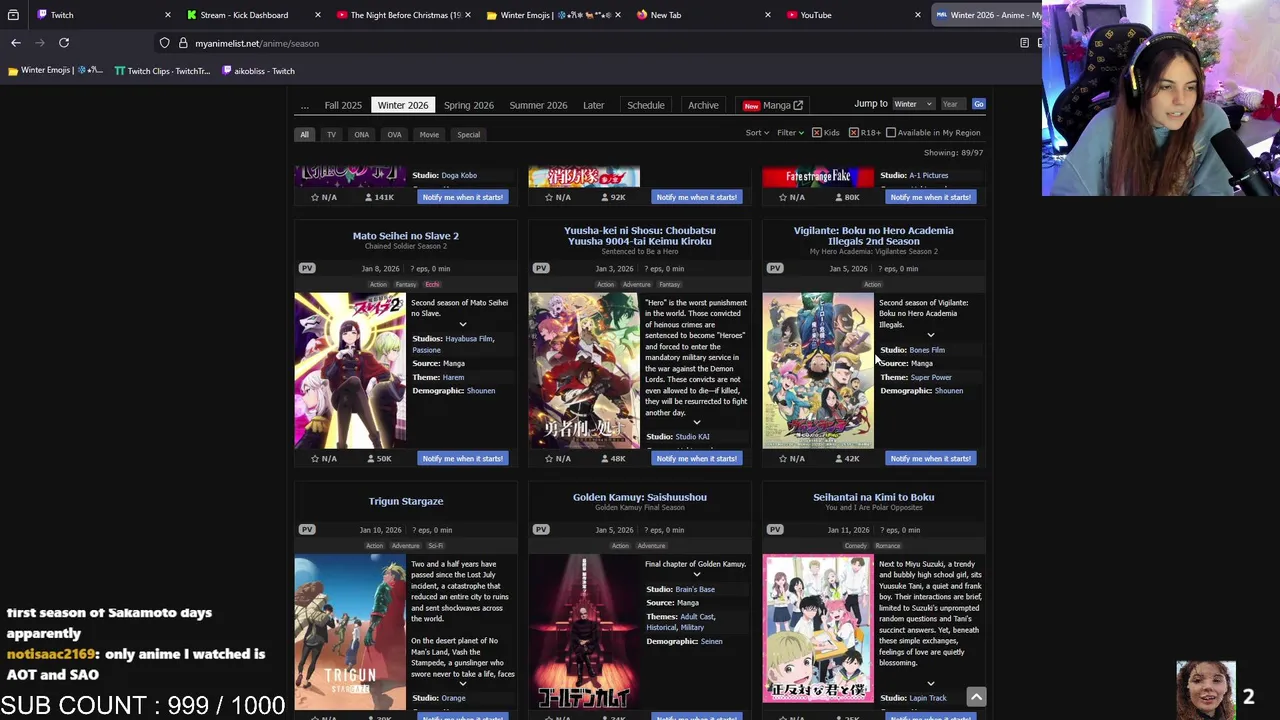Show earlier seasons with the ellipsis link
Image resolution: width=1280 pixels, height=720 pixels.
(x=304, y=105)
